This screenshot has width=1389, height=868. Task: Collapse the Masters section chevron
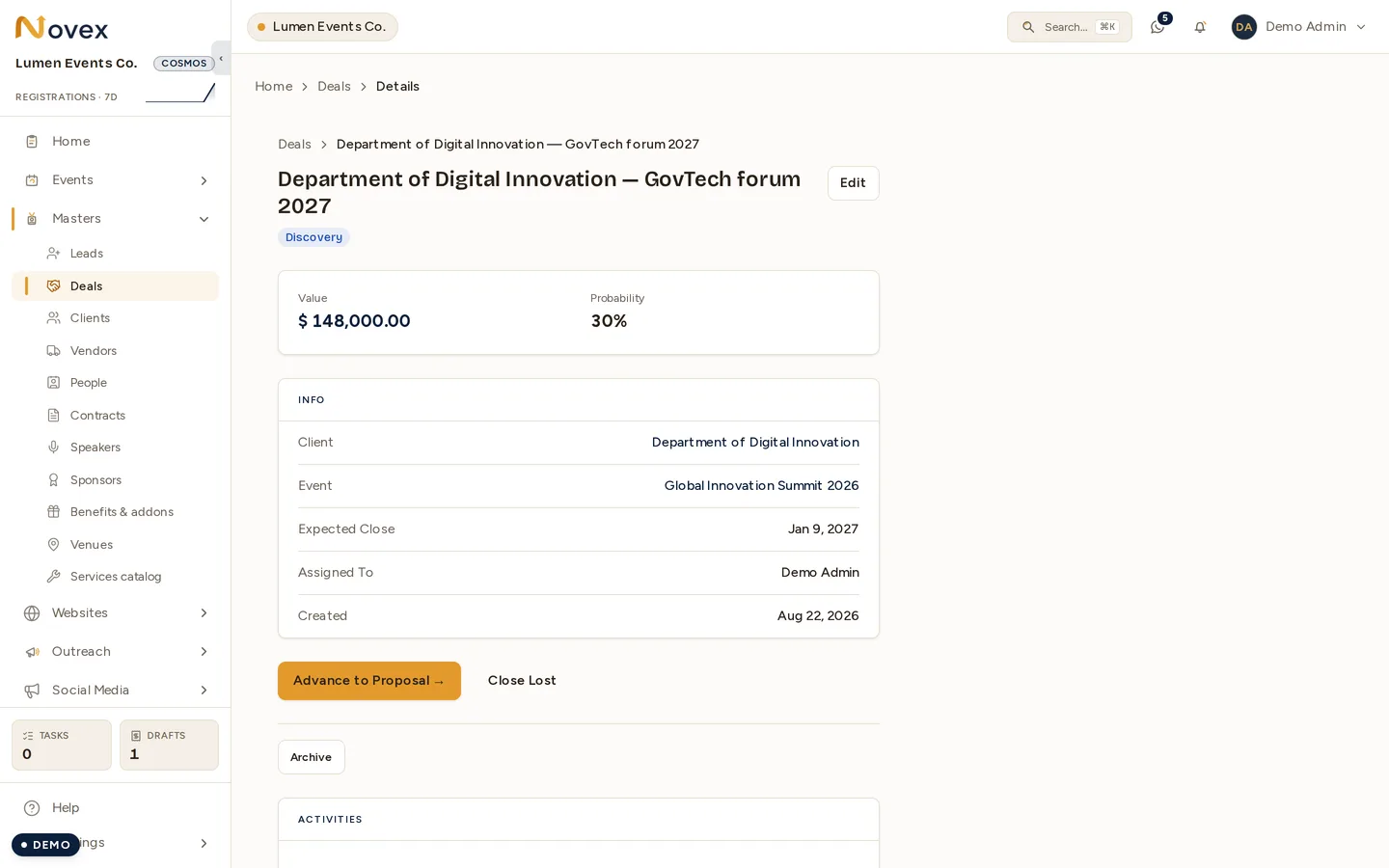pos(204,219)
